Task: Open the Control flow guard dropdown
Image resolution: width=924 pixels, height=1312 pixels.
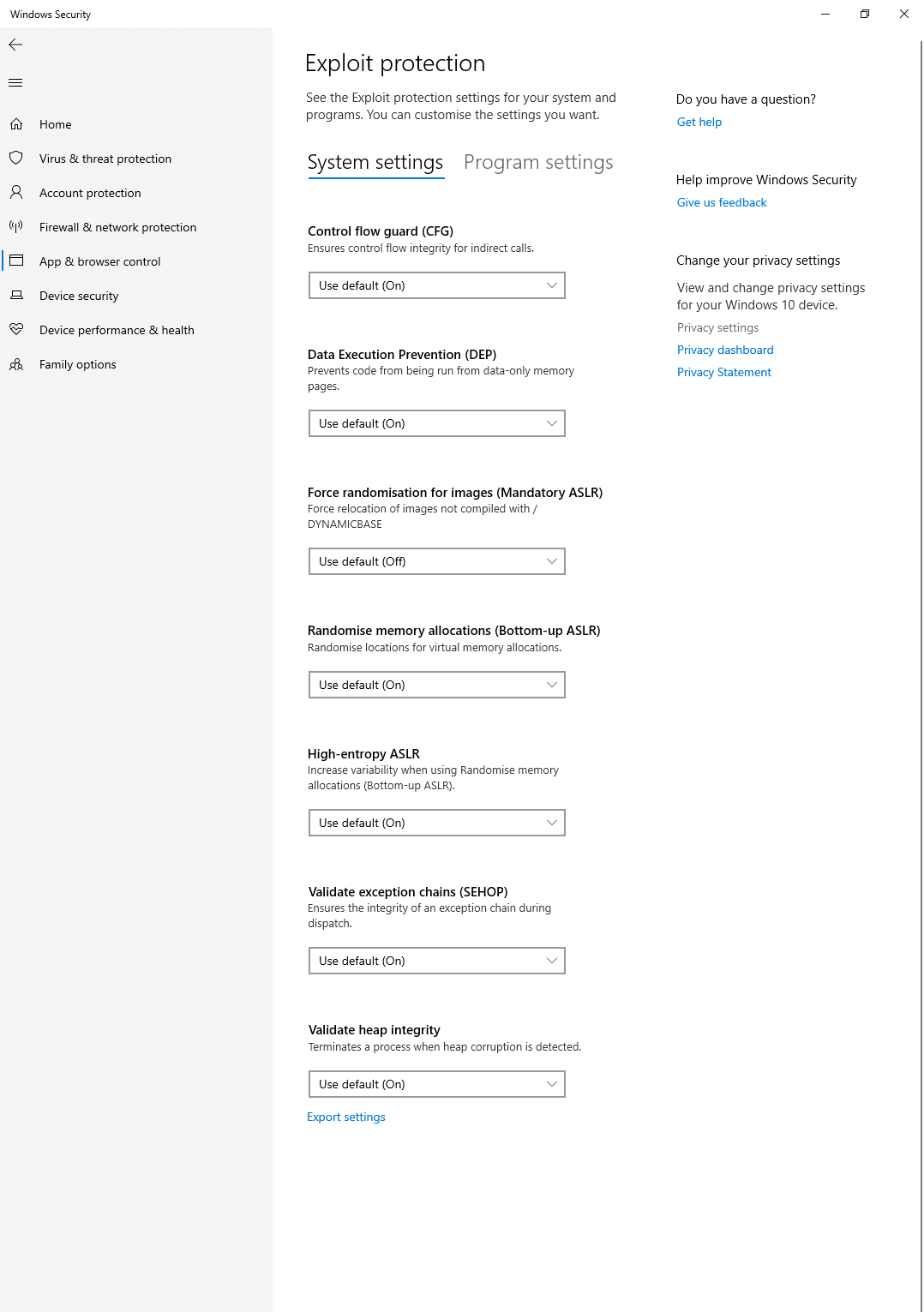Action: coord(436,285)
